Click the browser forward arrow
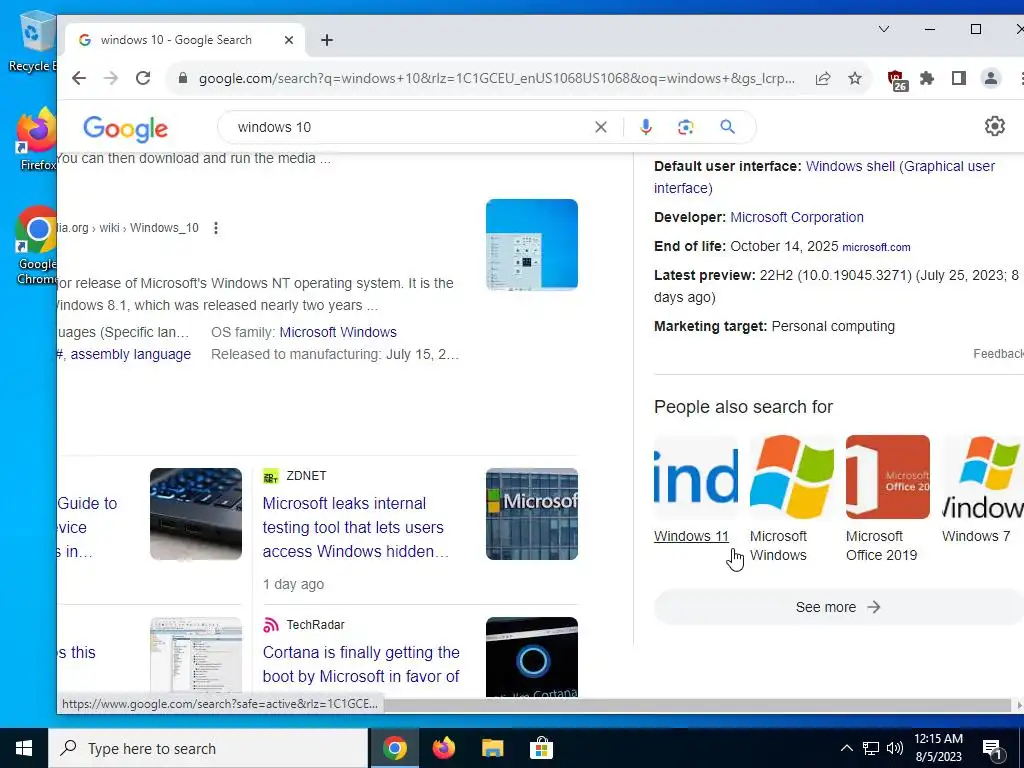The width and height of the screenshot is (1024, 768). click(111, 78)
